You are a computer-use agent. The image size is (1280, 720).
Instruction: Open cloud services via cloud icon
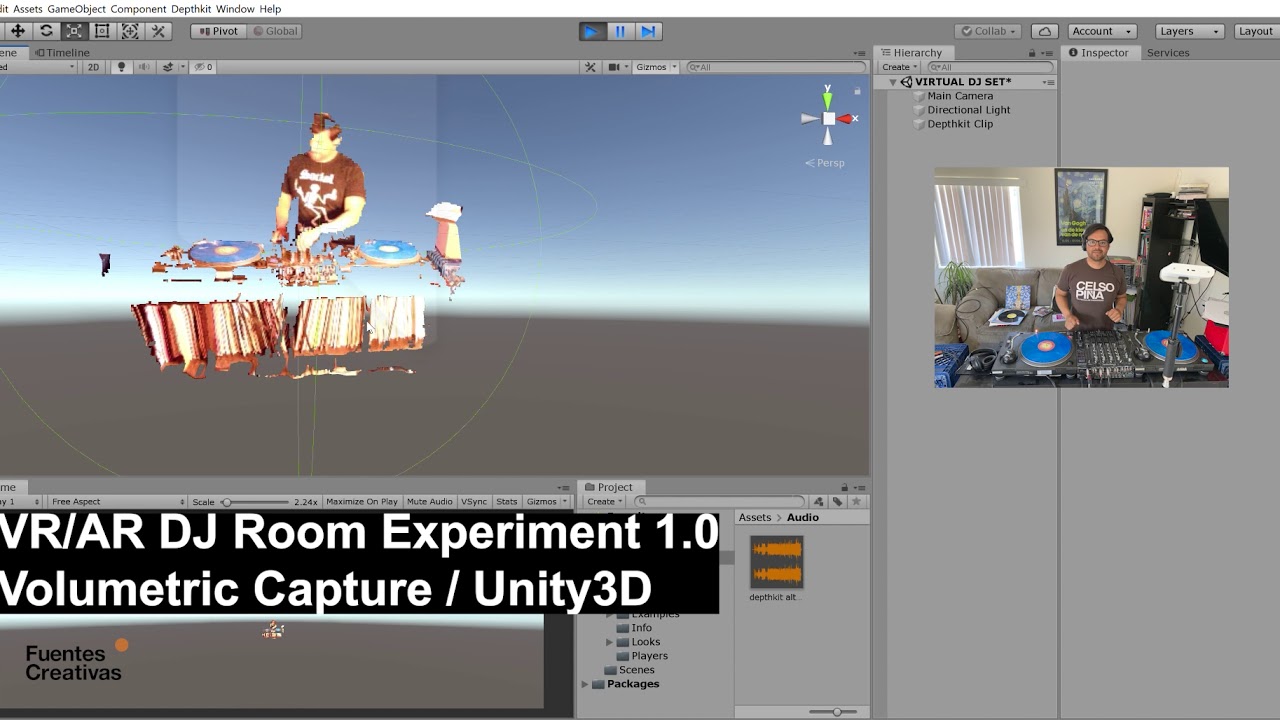(1044, 31)
